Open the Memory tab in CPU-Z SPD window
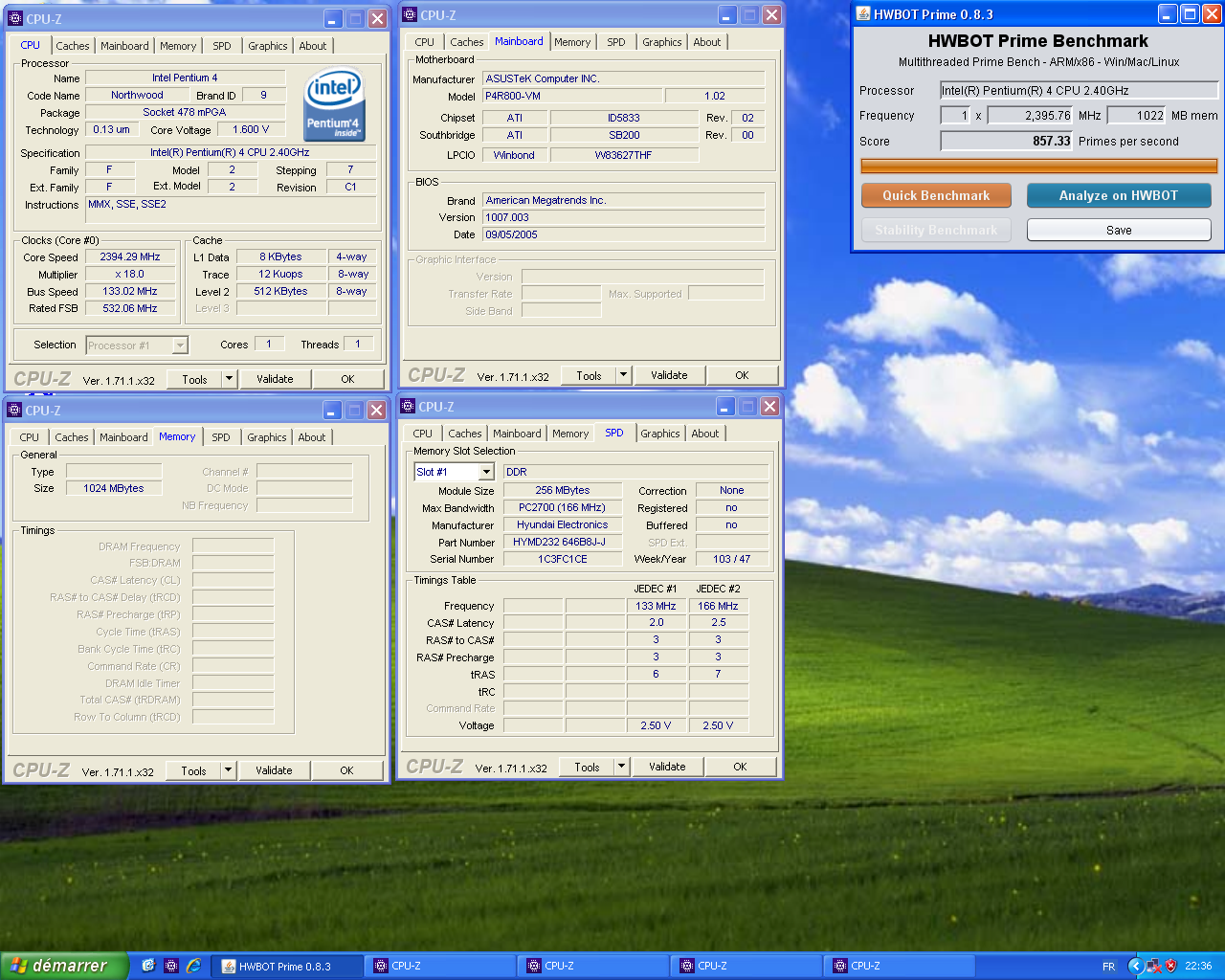Viewport: 1225px width, 980px height. 570,434
